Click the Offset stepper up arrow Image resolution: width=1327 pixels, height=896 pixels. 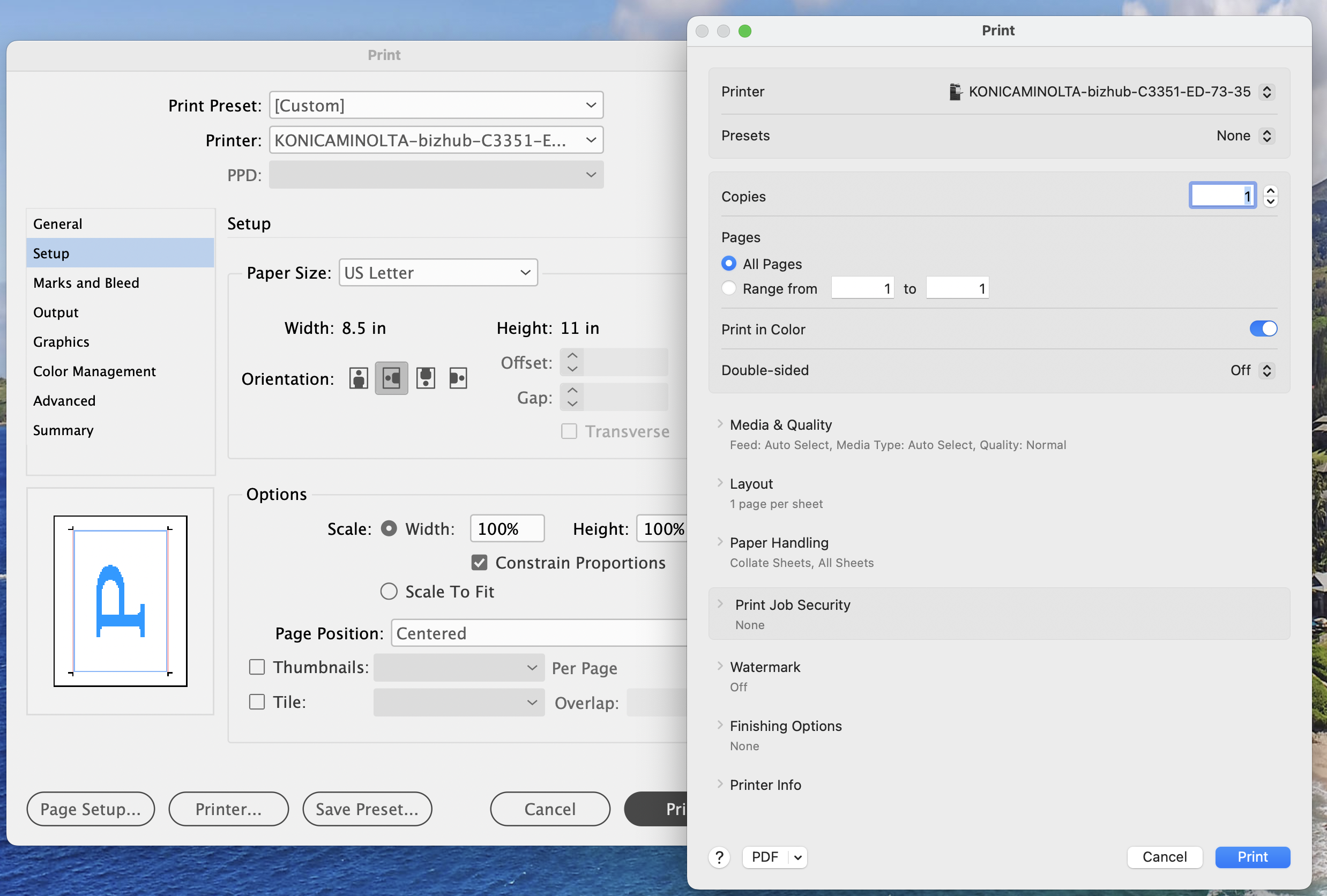point(571,356)
